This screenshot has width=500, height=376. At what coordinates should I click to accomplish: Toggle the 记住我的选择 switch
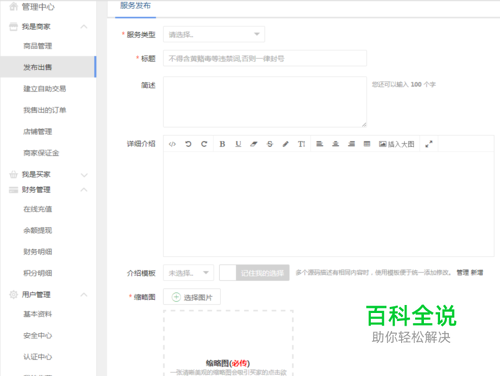point(254,273)
